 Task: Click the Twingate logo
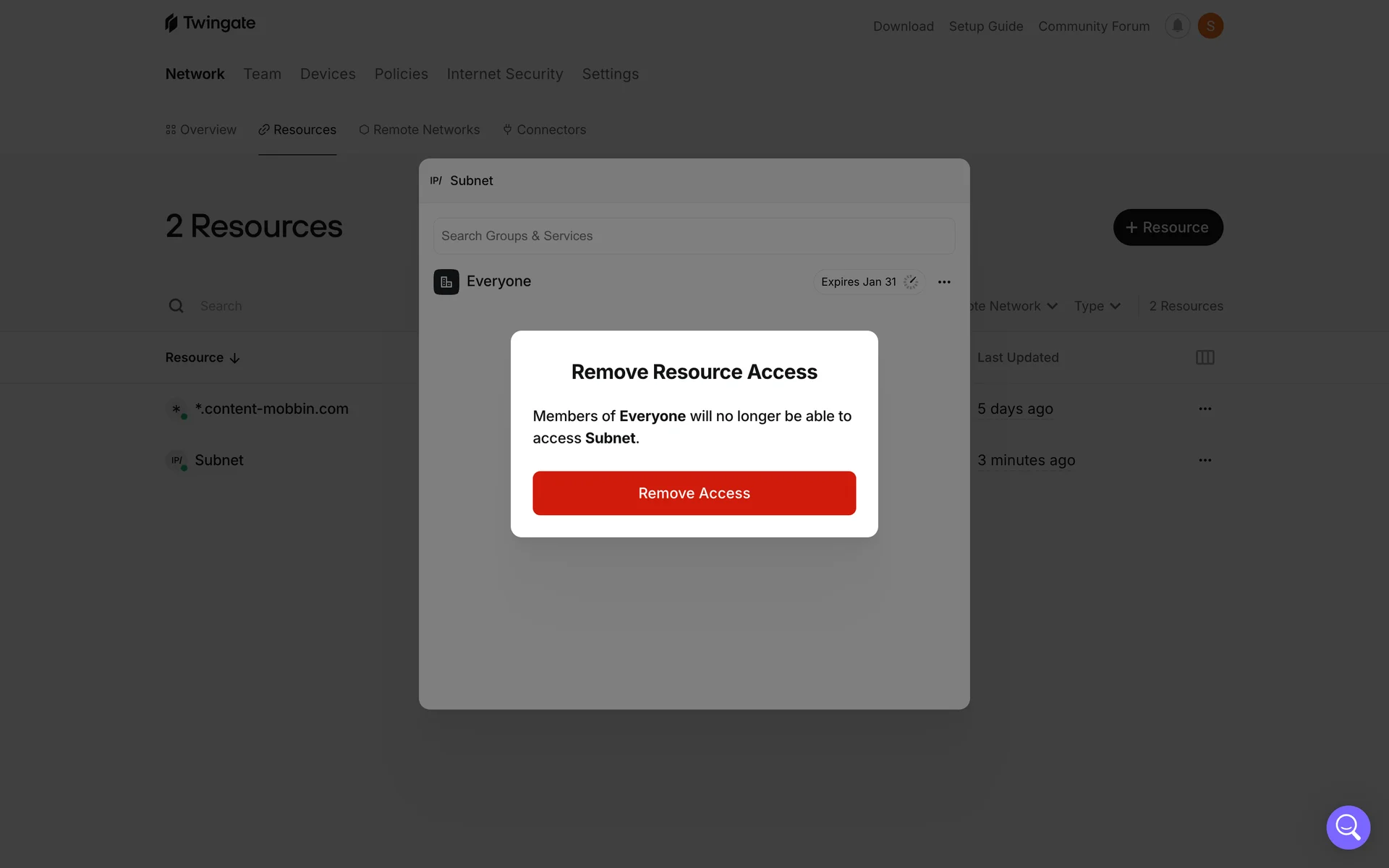pos(210,23)
